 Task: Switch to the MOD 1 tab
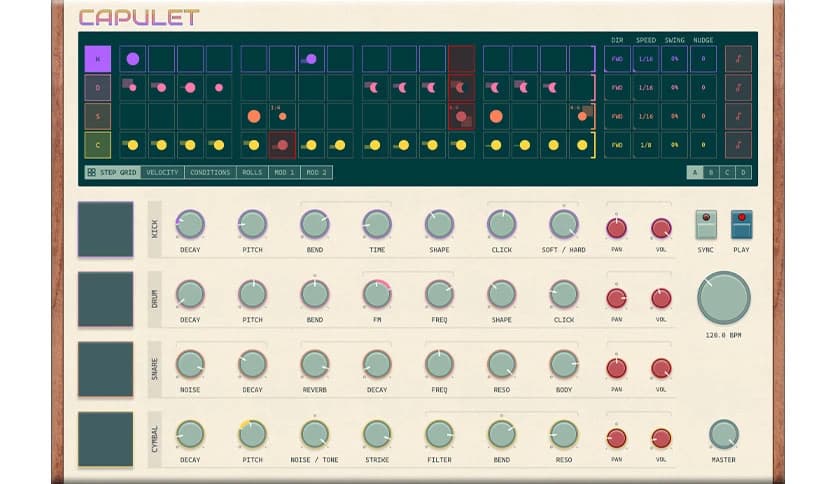(x=284, y=172)
